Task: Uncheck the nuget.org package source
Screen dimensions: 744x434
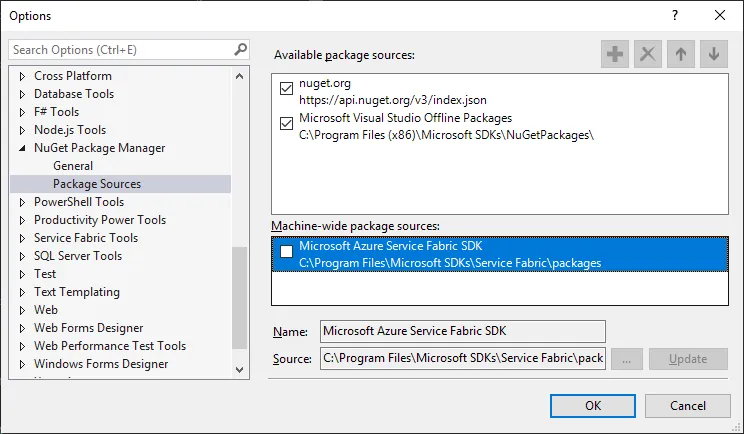Action: point(287,90)
